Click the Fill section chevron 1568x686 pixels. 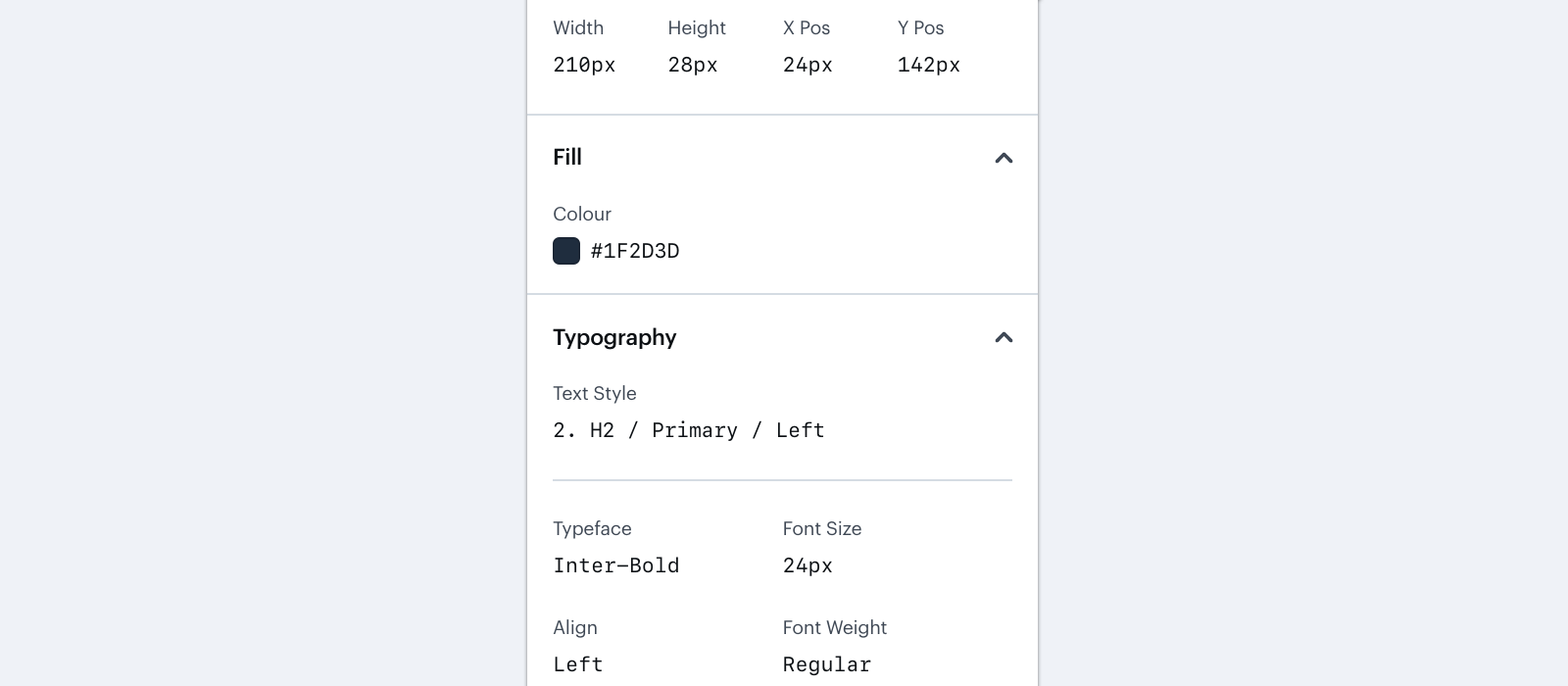click(x=1004, y=157)
